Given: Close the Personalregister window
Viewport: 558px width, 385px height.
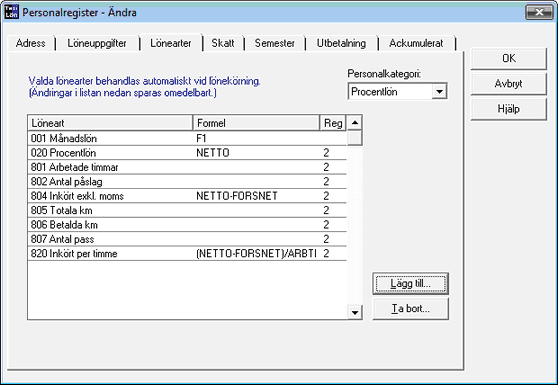Looking at the screenshot, I should pyautogui.click(x=539, y=12).
